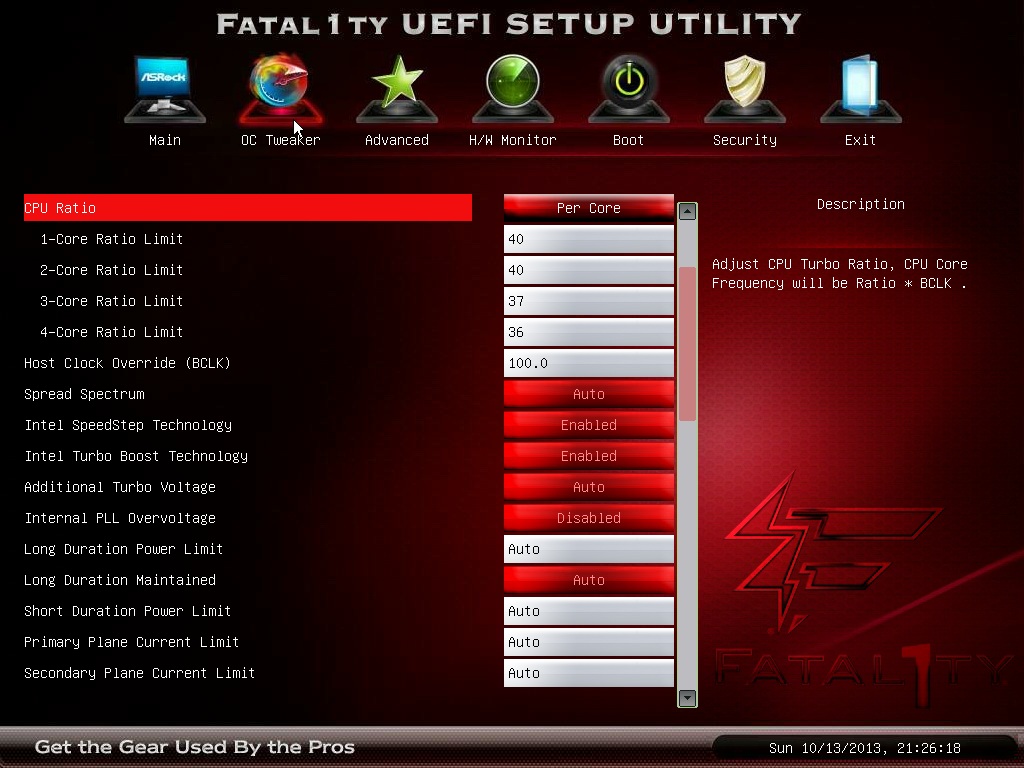The image size is (1024, 768).
Task: Click the date and time display
Action: [865, 748]
